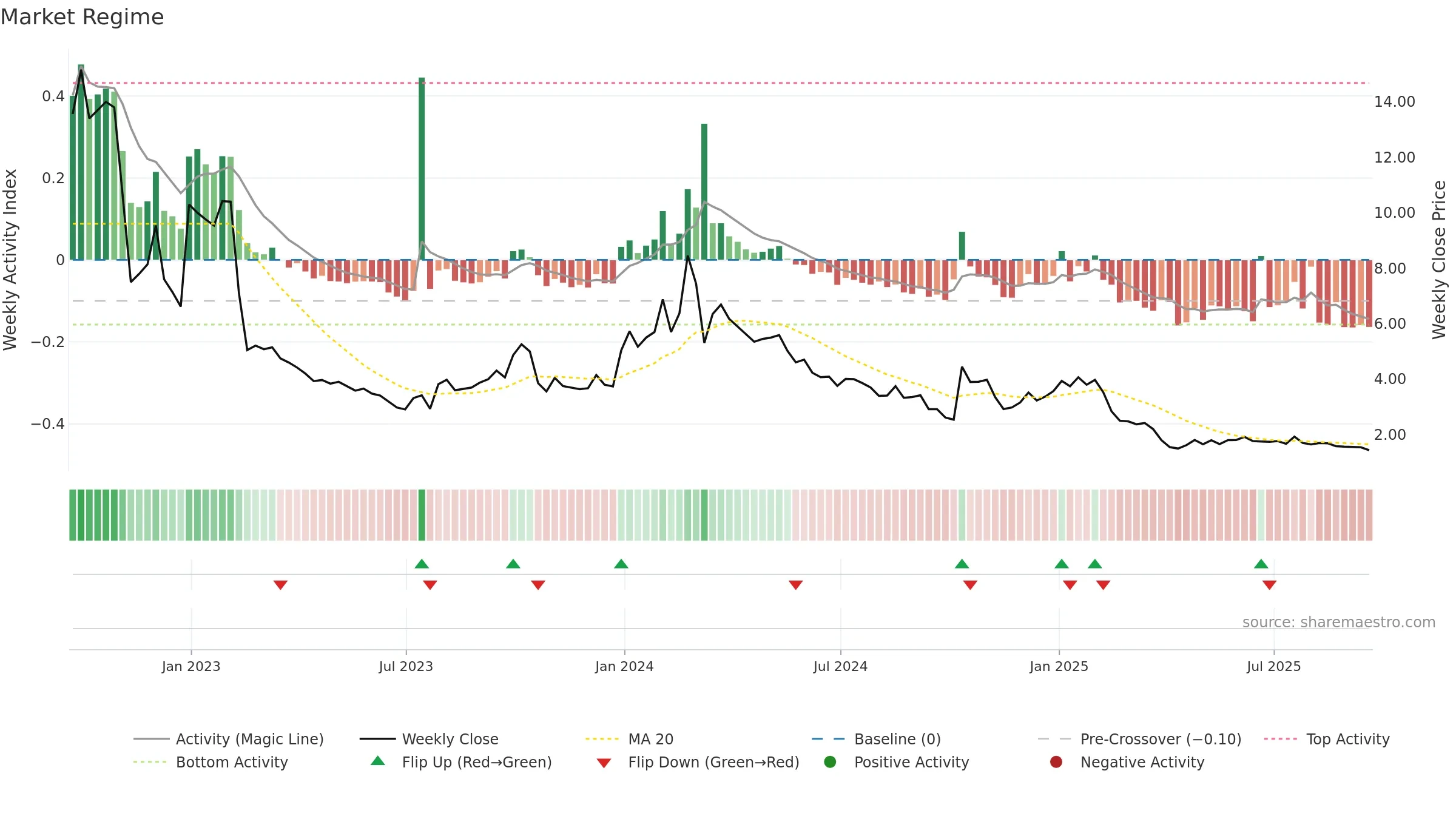The image size is (1456, 819).
Task: Click the Jan 2025 axis label
Action: click(1059, 666)
